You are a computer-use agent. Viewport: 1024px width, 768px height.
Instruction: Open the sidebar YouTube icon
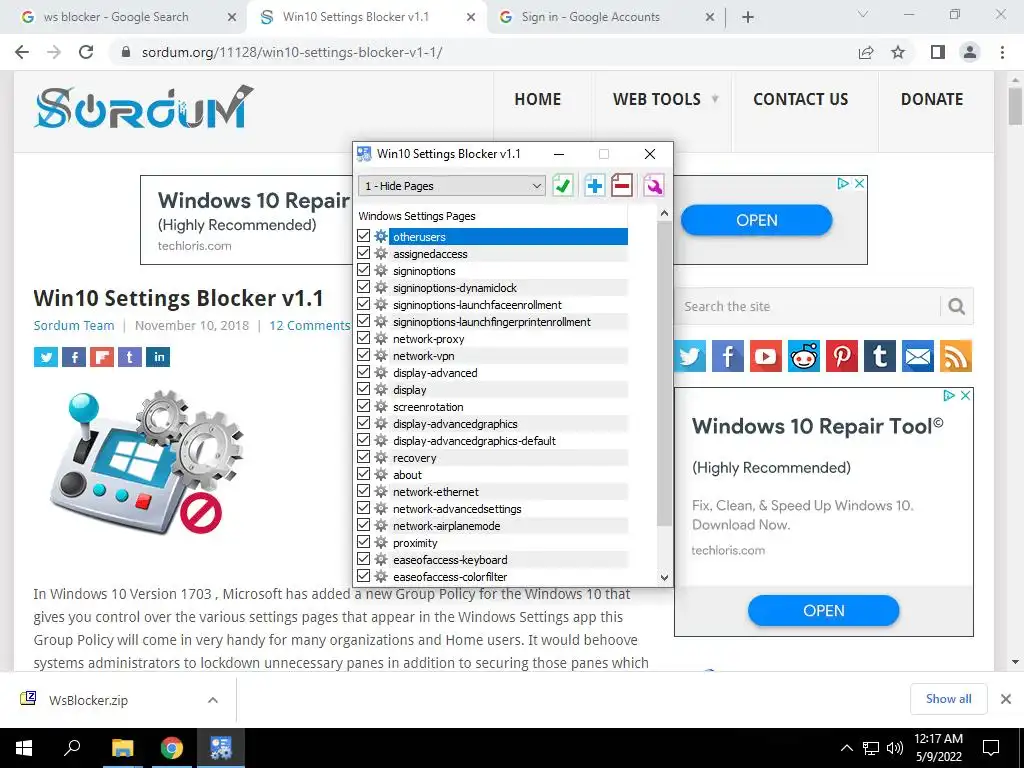(765, 356)
